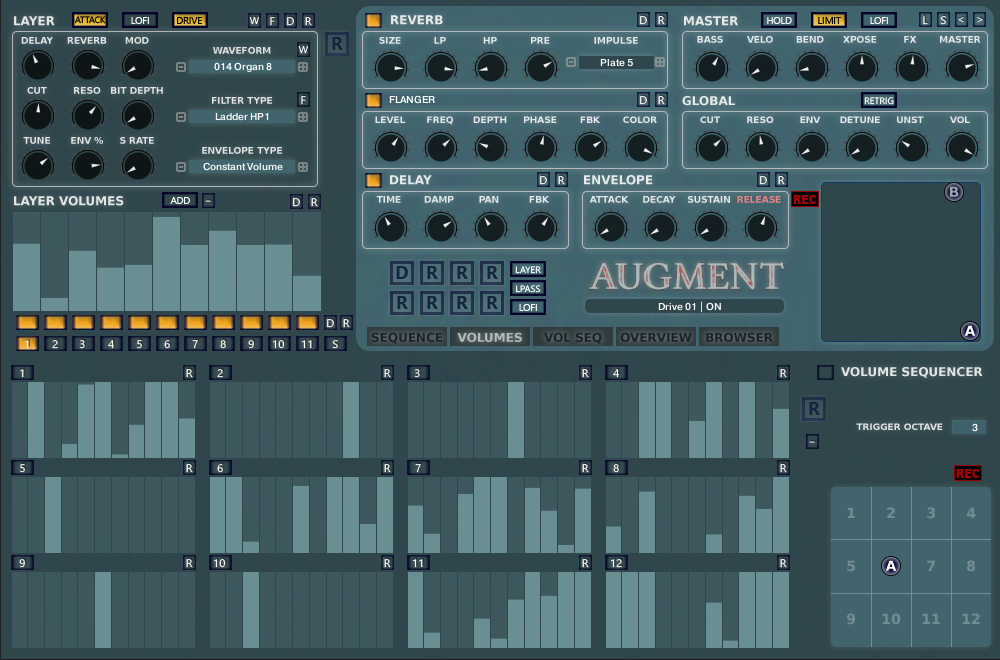Screen dimensions: 1000x660
Task: Switch to the BROWSER tab
Action: point(739,337)
